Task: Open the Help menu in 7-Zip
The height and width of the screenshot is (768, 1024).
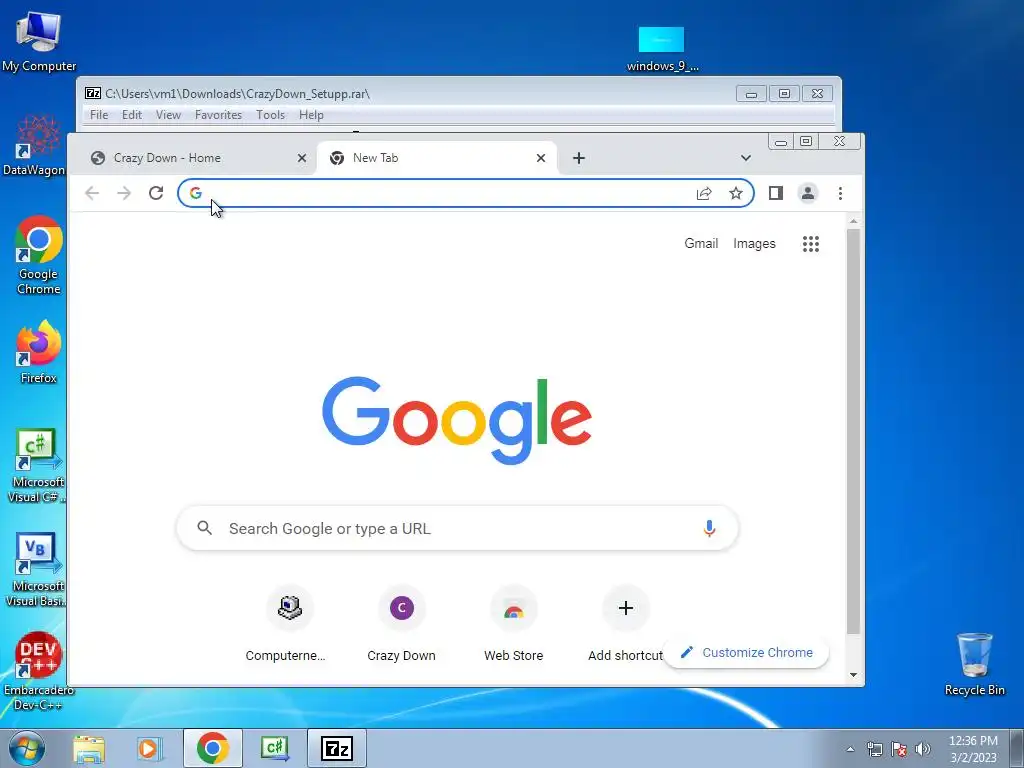Action: 311,115
